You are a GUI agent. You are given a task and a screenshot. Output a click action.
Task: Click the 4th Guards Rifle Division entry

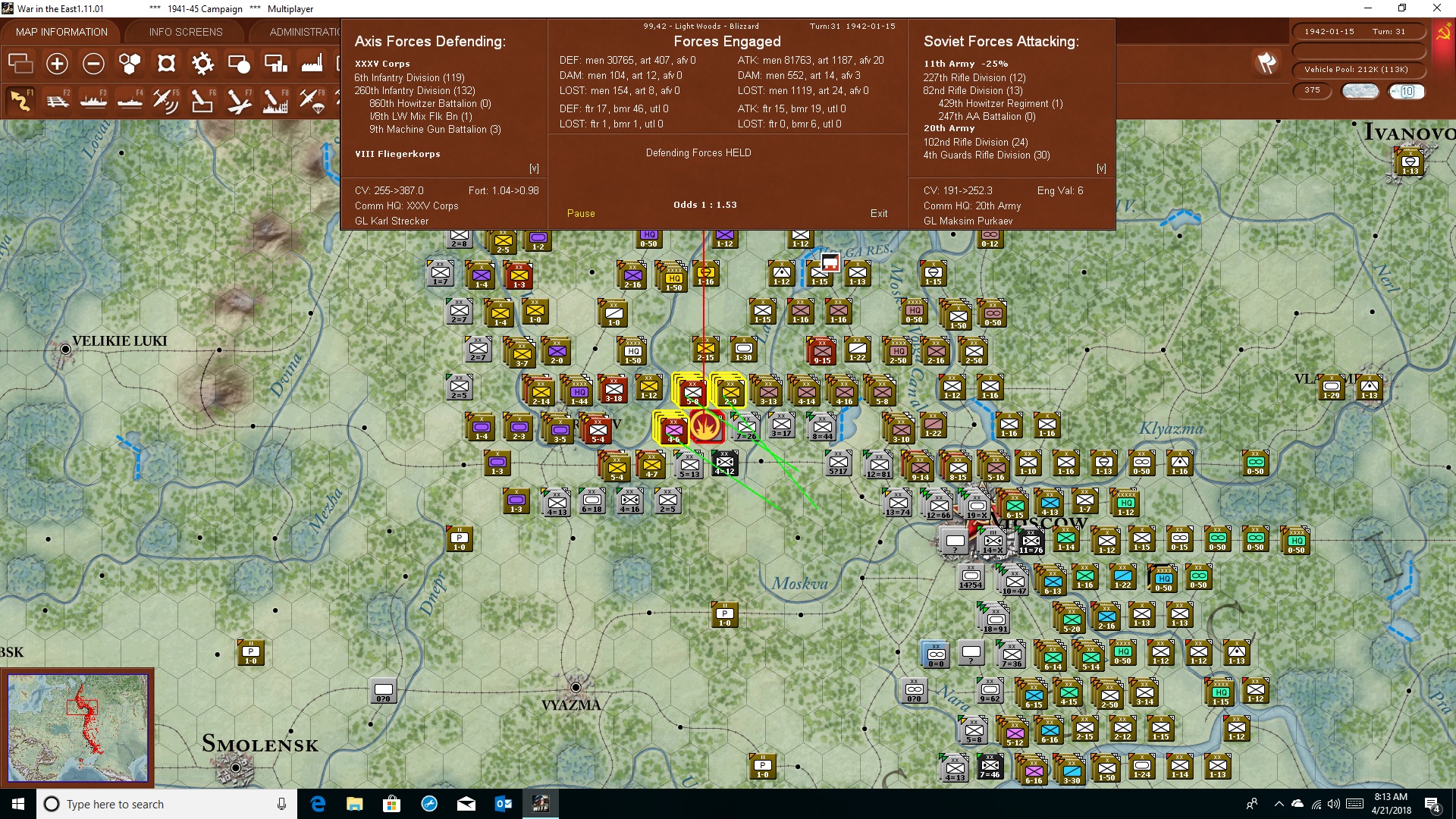coord(987,155)
